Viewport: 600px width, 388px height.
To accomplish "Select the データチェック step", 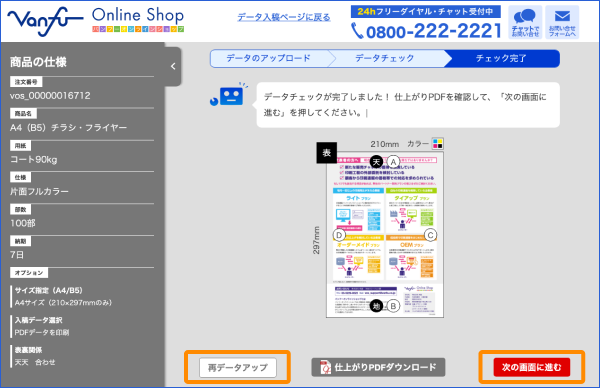I will (x=385, y=58).
